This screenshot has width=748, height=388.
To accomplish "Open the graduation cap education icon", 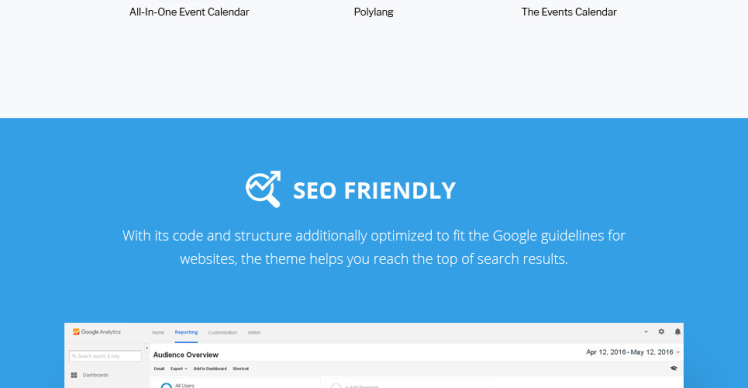I will 674,368.
